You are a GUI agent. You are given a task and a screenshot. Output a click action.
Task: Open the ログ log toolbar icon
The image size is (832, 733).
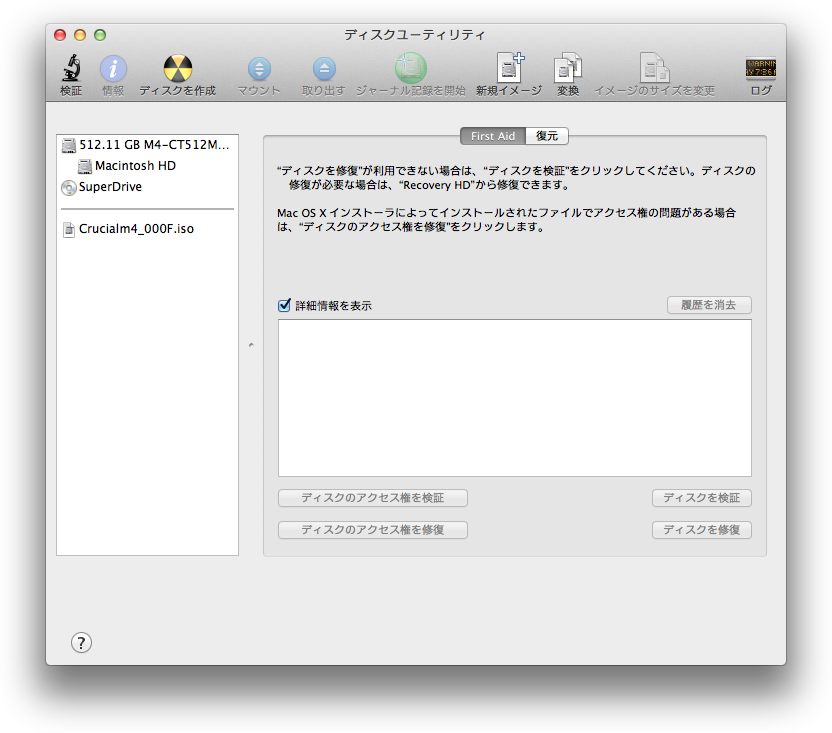(x=761, y=68)
